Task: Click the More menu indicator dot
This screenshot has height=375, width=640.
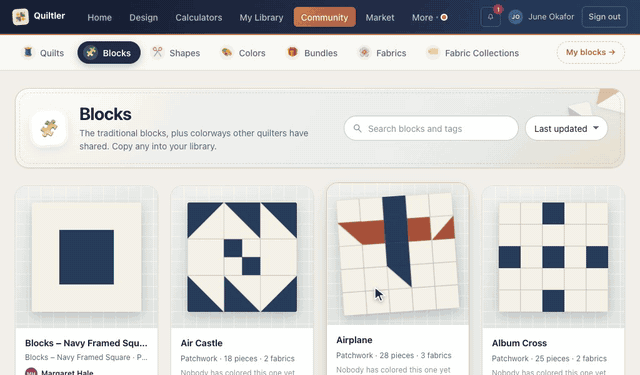Action: pos(444,17)
